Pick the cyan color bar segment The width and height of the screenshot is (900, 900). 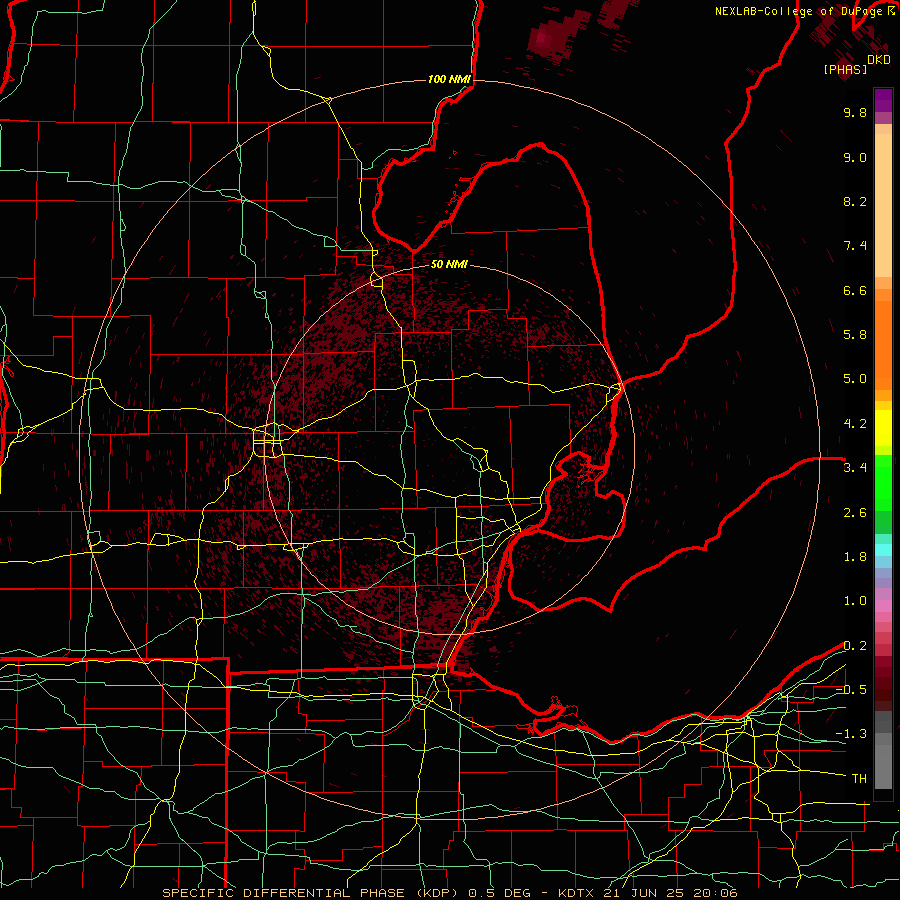point(883,549)
